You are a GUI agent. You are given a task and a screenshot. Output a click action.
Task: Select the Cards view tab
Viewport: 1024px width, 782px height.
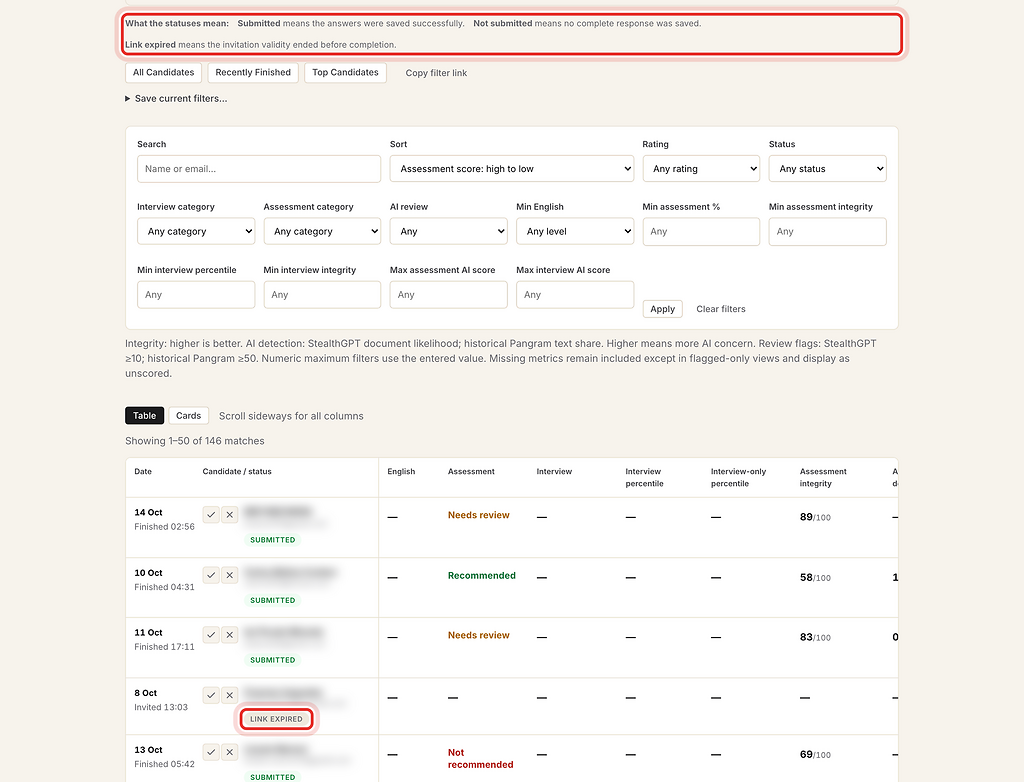188,415
